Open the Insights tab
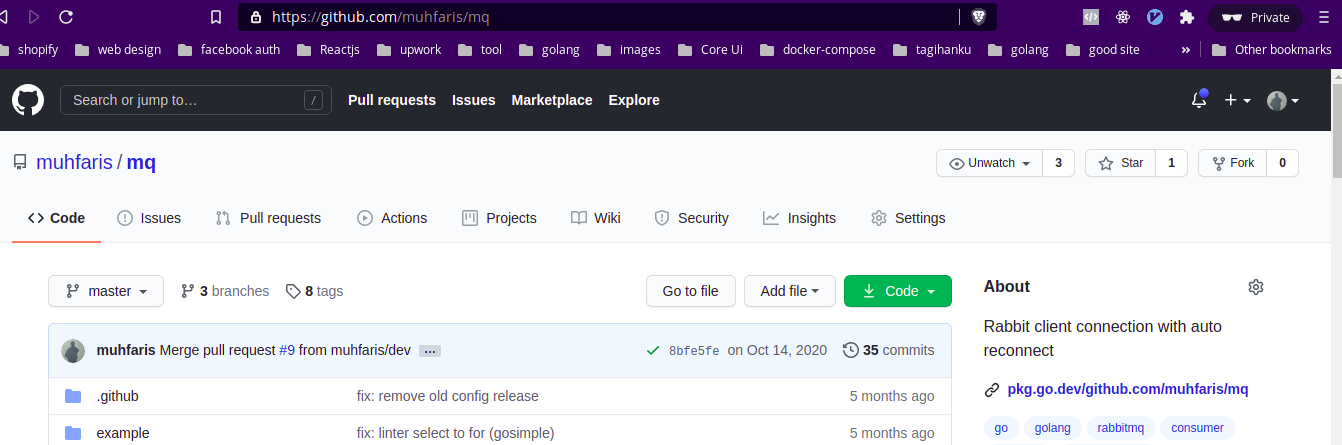 tap(799, 218)
